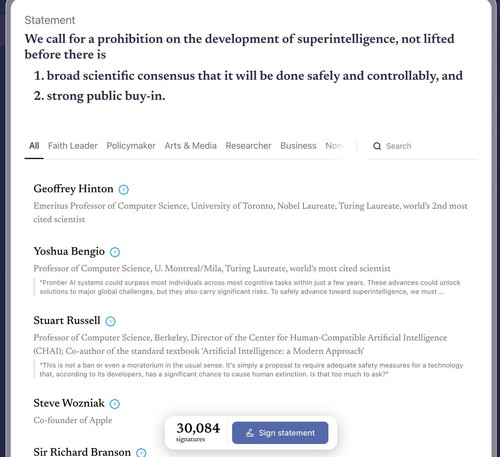
Task: Select the All signatories tab
Action: (x=34, y=146)
